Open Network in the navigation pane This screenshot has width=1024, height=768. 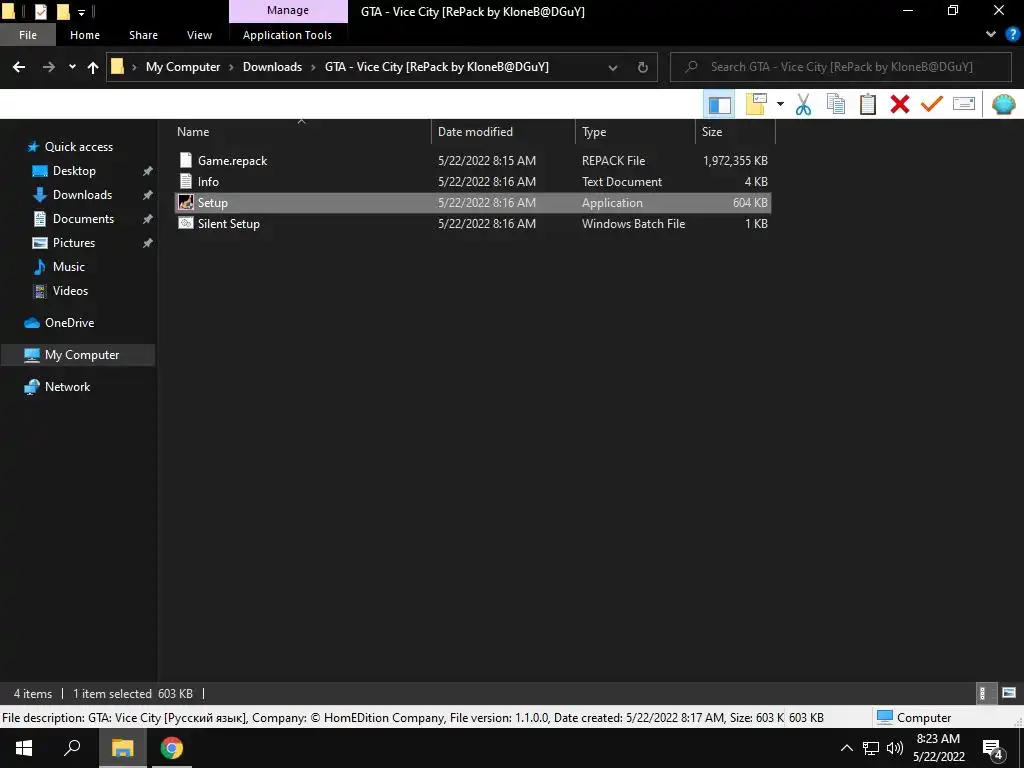point(67,387)
